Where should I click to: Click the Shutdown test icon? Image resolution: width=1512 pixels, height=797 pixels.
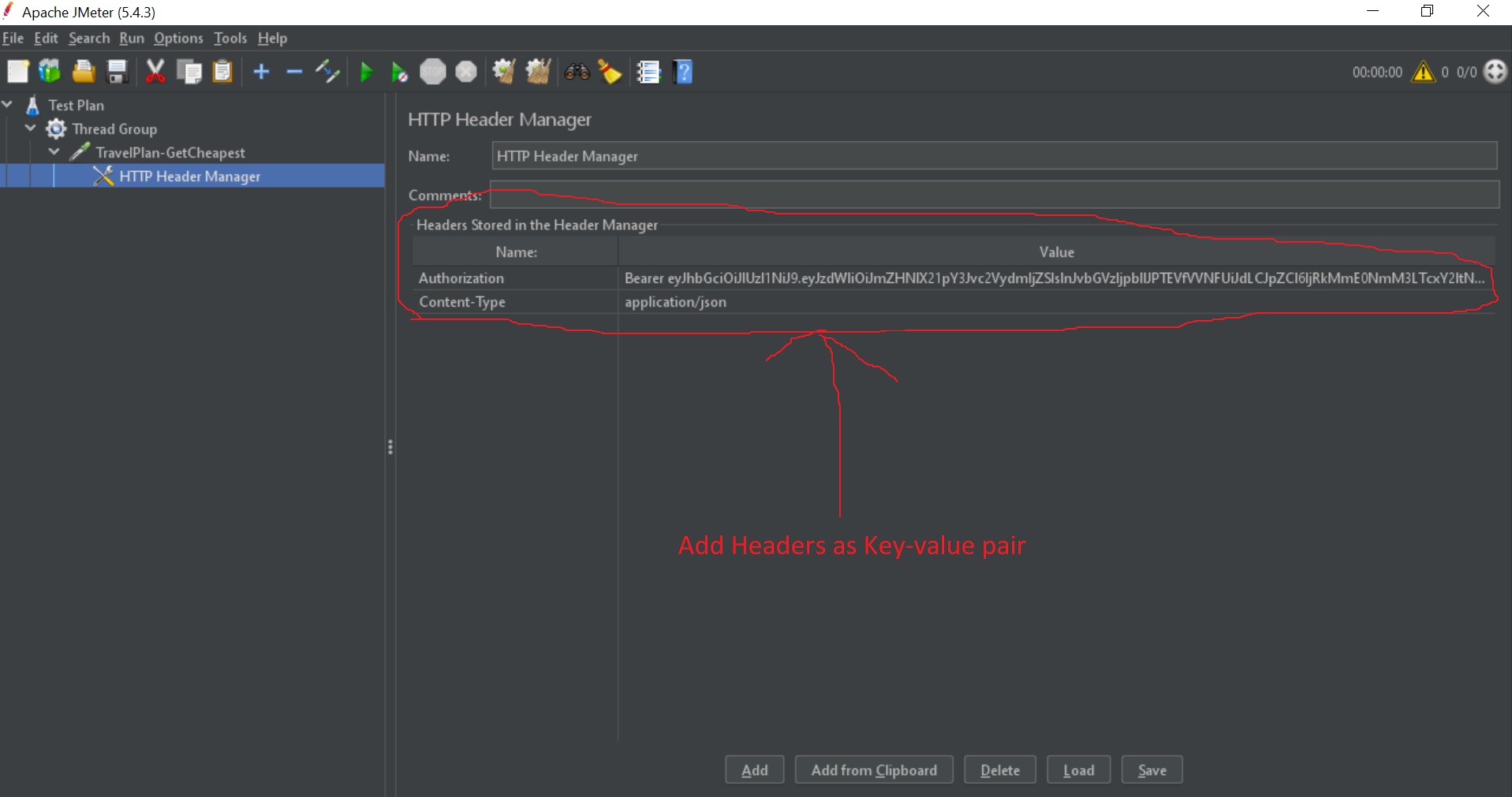tap(466, 72)
